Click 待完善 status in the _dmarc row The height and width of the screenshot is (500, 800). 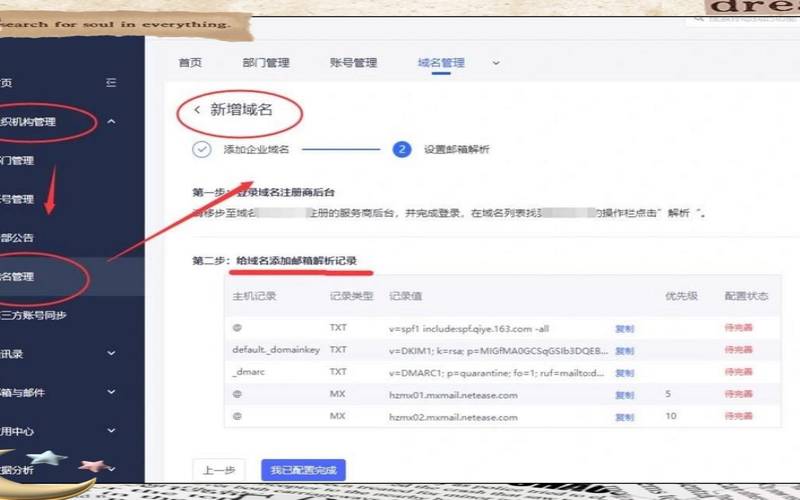738,372
